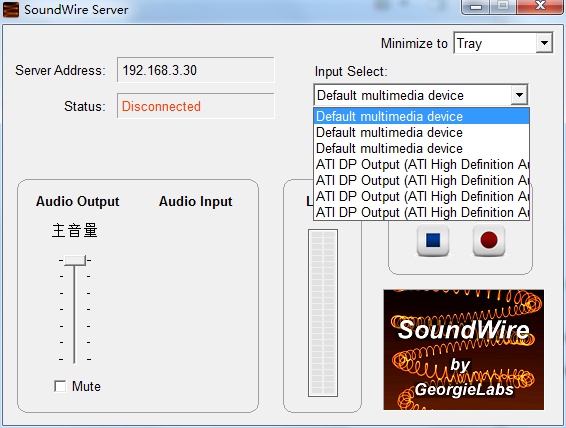The height and width of the screenshot is (428, 566).
Task: Select the highlighted Default multimedia device entry
Action: (422, 116)
